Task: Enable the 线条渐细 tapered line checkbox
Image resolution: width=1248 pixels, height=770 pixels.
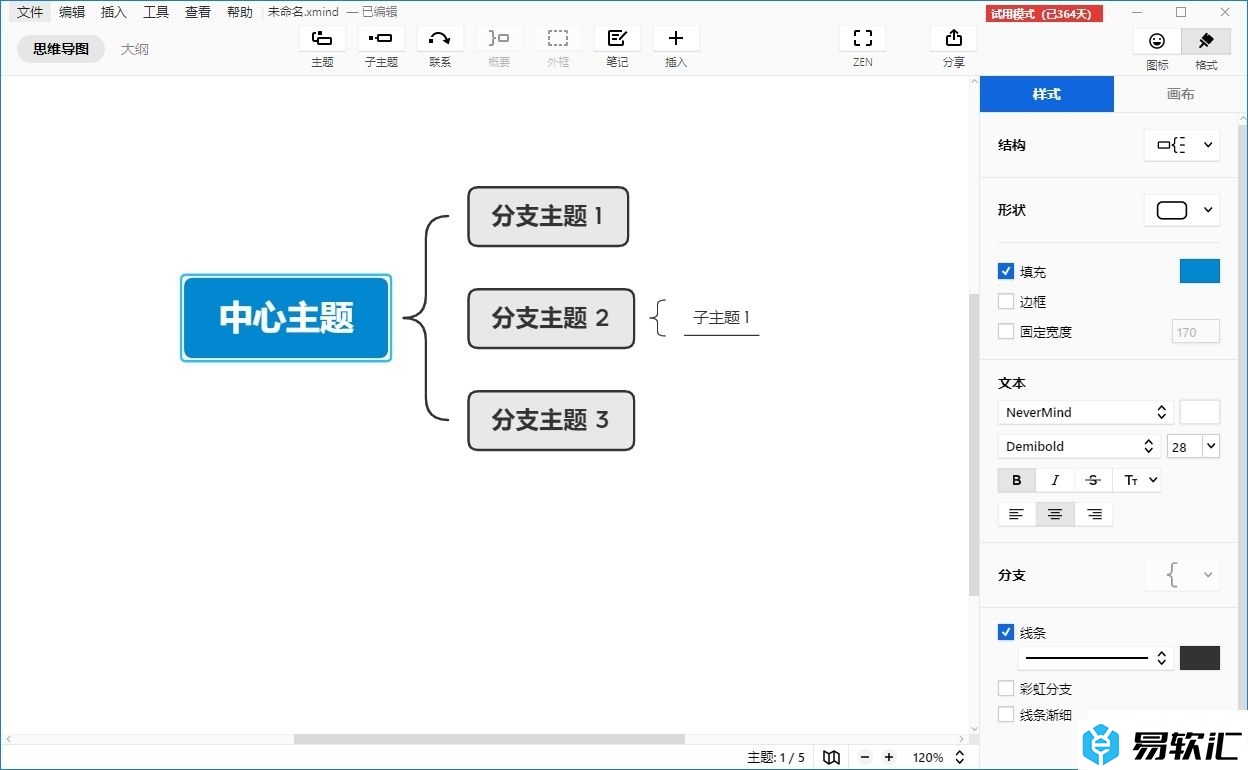Action: coord(1006,714)
